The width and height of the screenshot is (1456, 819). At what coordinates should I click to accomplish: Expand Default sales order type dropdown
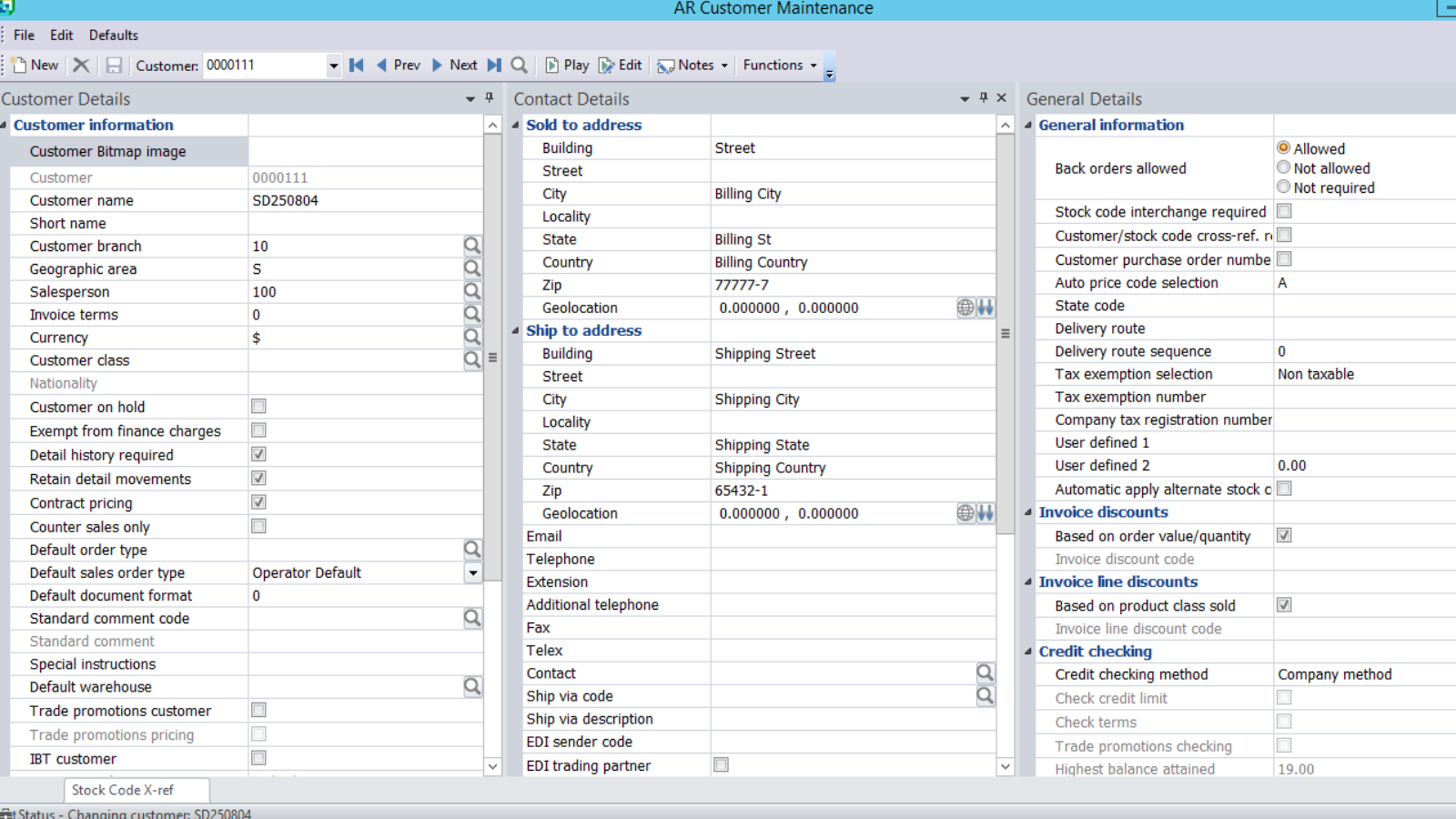tap(472, 573)
